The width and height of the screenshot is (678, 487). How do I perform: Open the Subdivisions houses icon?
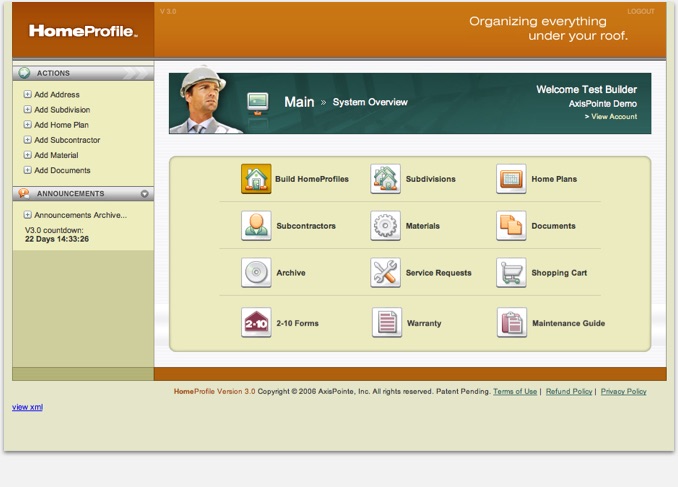point(385,179)
